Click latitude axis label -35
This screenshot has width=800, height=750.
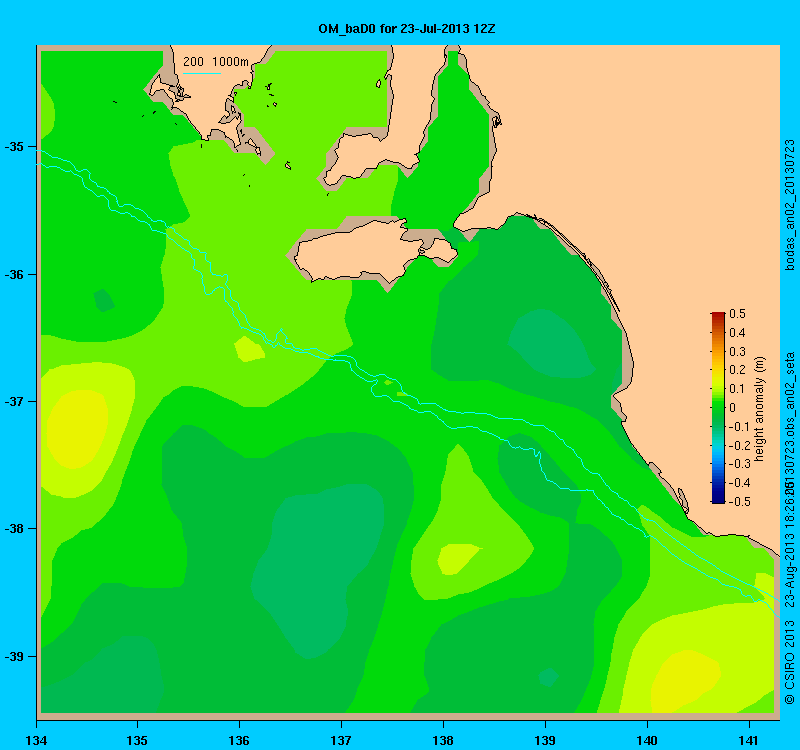pos(14,147)
